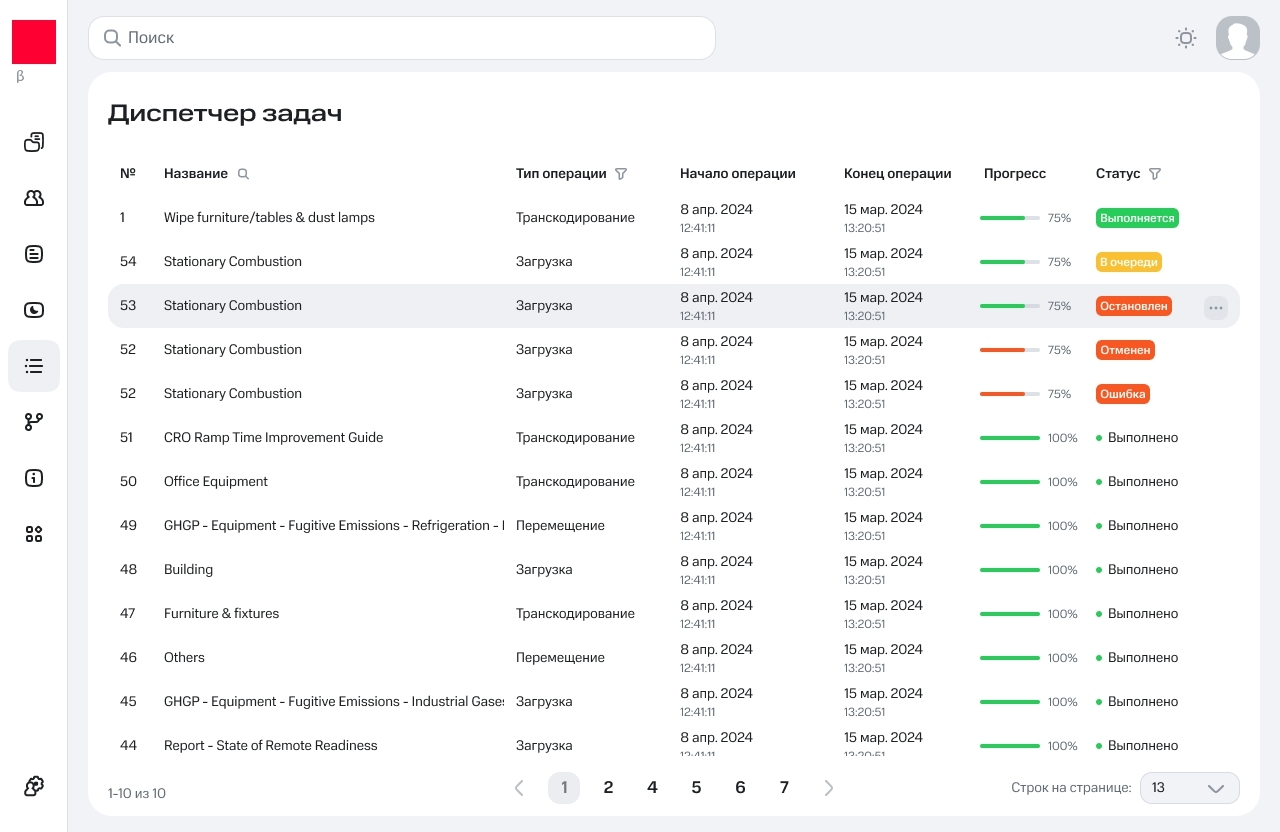The image size is (1280, 832).
Task: Open the three-dot menu on Stationary Combustion row
Action: point(1216,307)
